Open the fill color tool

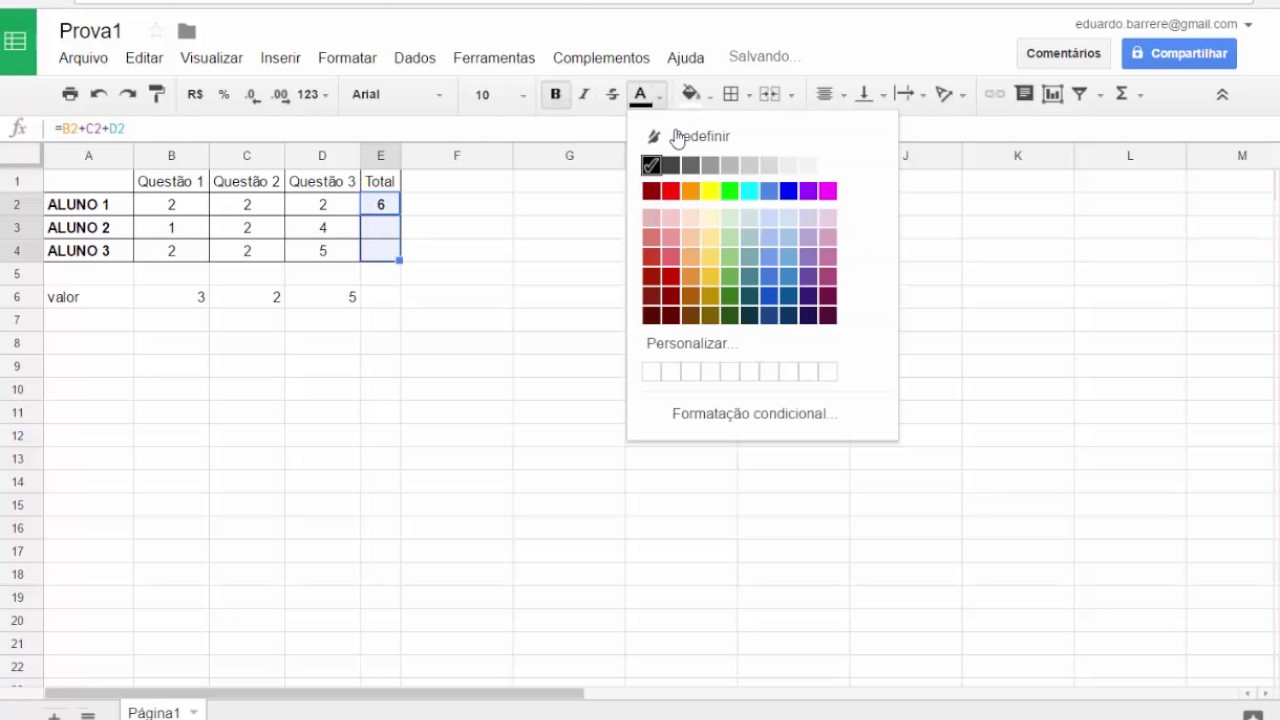pyautogui.click(x=690, y=94)
